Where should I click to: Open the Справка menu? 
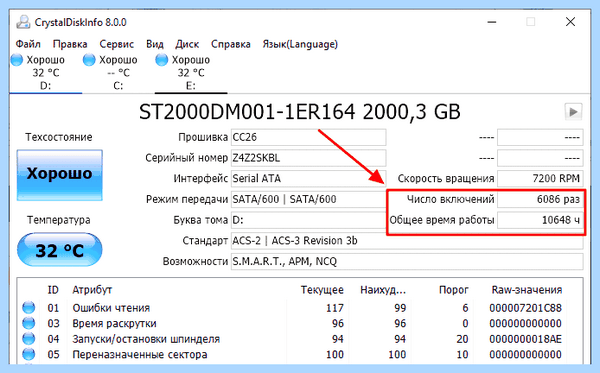[231, 44]
